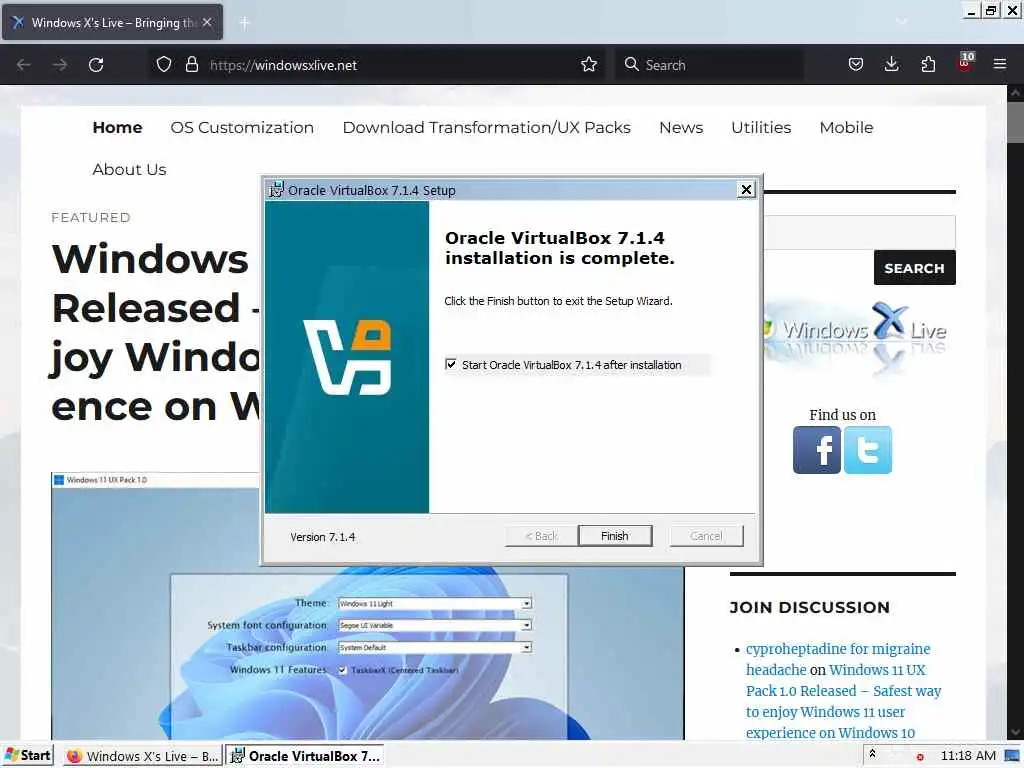This screenshot has width=1024, height=768.
Task: Open cyproheptadine for migraine headache link
Action: click(838, 659)
